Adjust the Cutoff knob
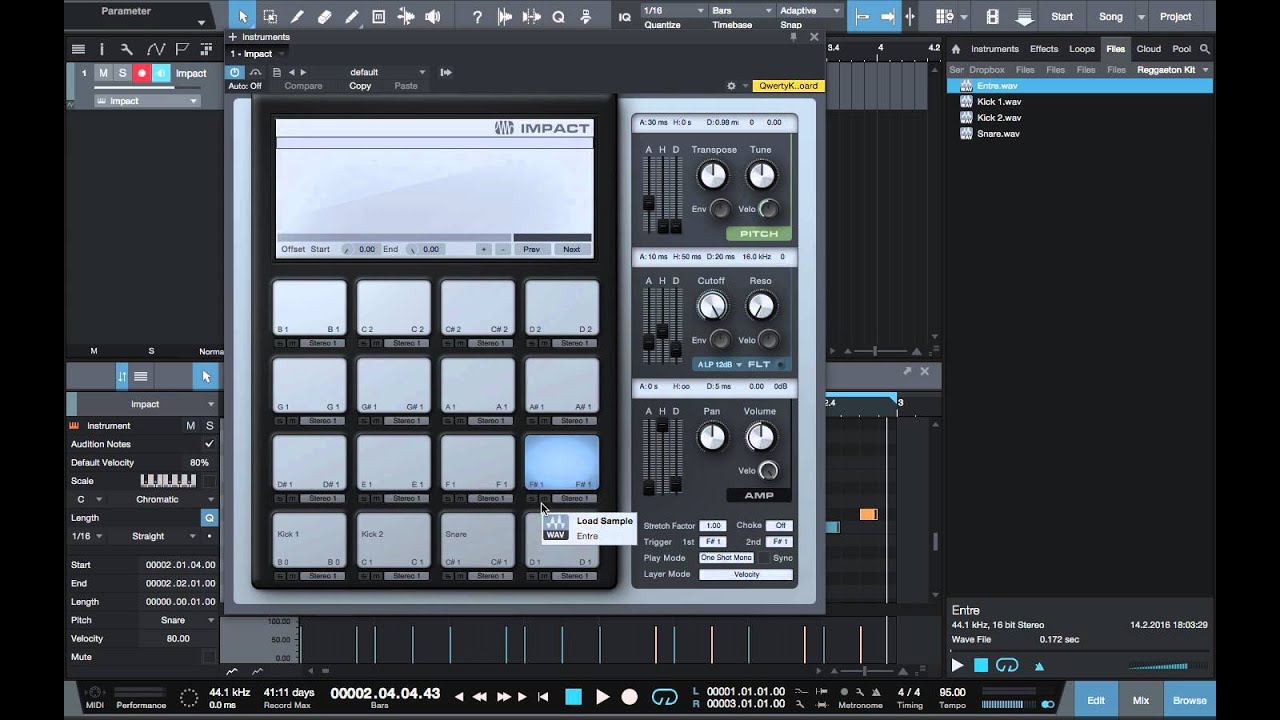The height and width of the screenshot is (720, 1280). tap(711, 306)
